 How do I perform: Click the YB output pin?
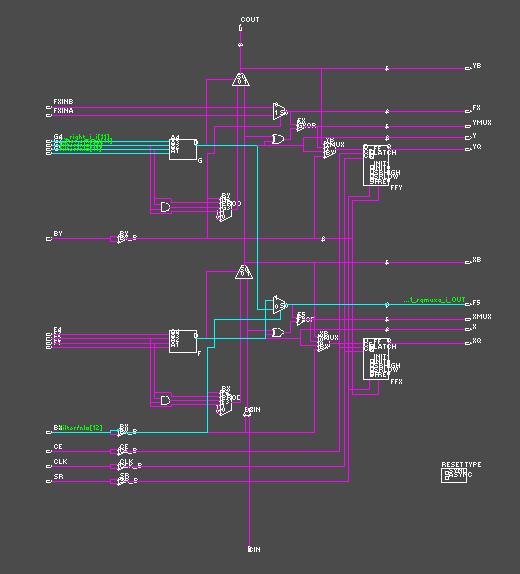pyautogui.click(x=468, y=68)
